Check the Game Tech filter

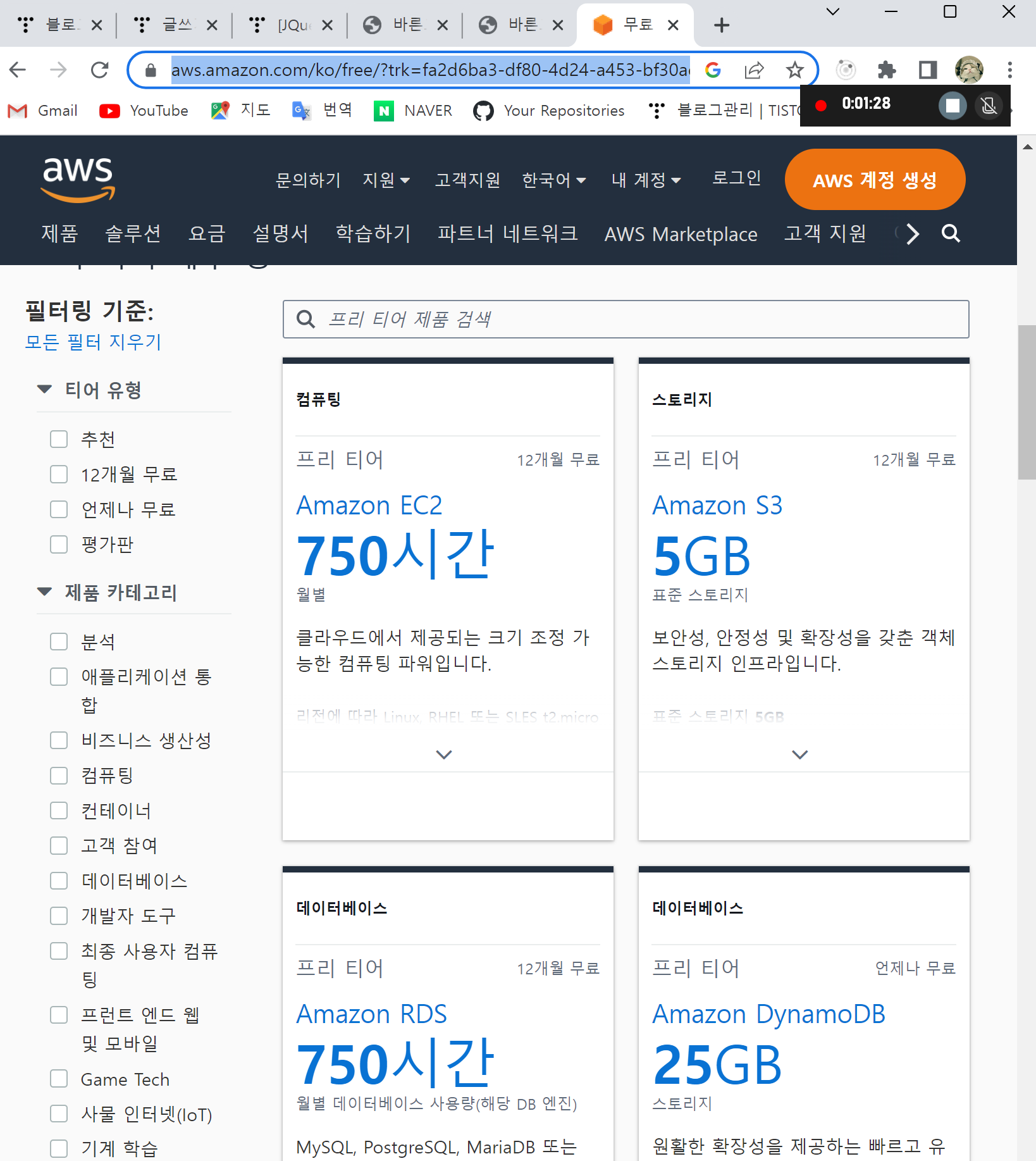[x=59, y=1079]
